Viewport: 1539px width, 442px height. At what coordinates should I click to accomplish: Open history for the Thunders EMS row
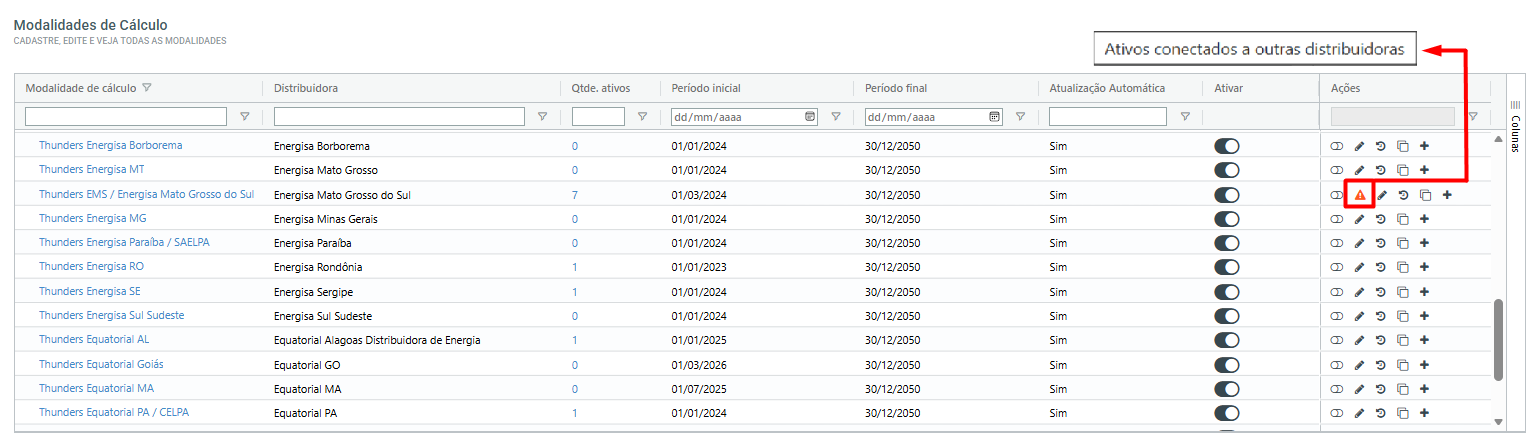click(x=1403, y=195)
